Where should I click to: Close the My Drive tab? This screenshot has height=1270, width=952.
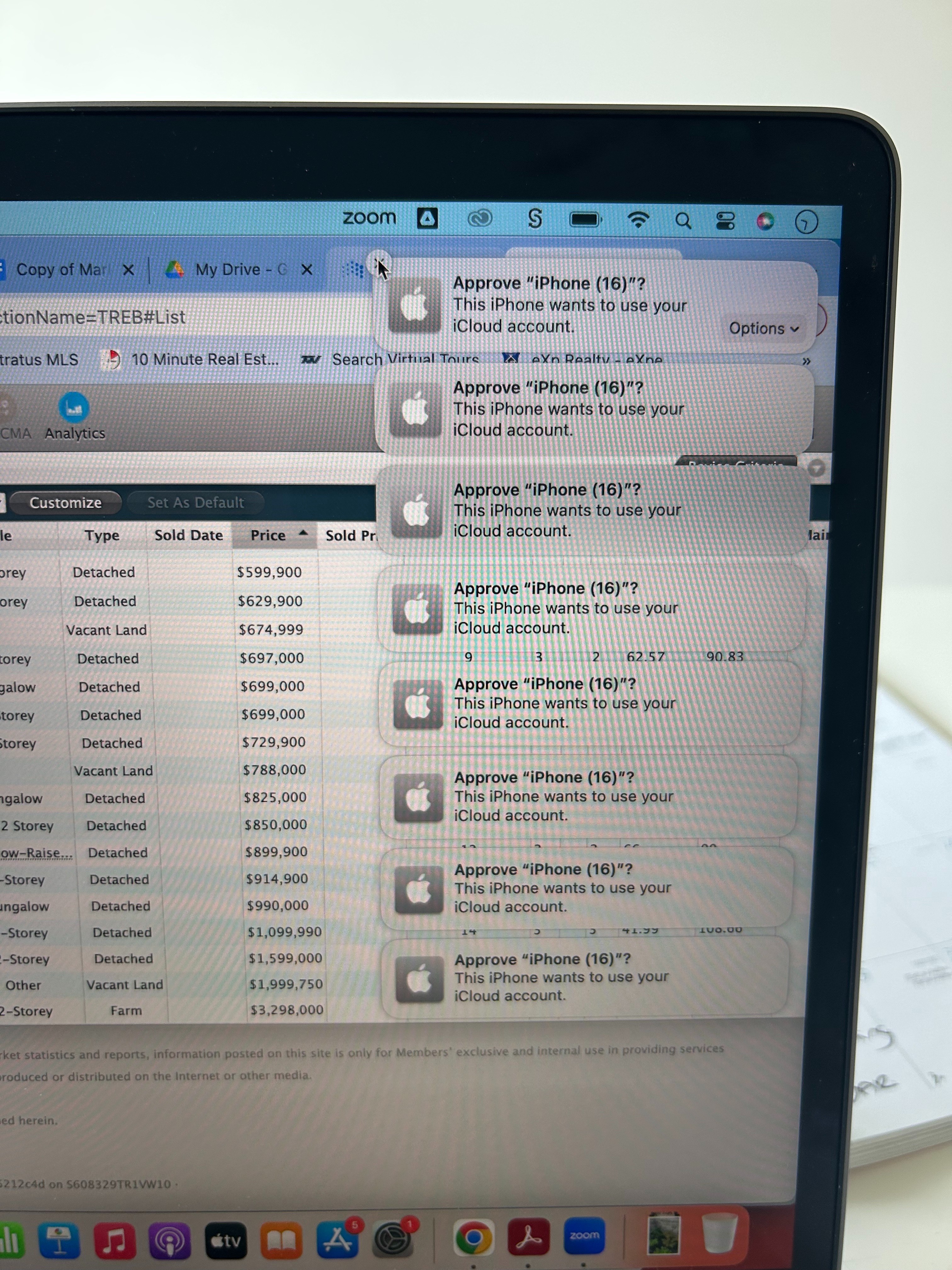tap(307, 269)
